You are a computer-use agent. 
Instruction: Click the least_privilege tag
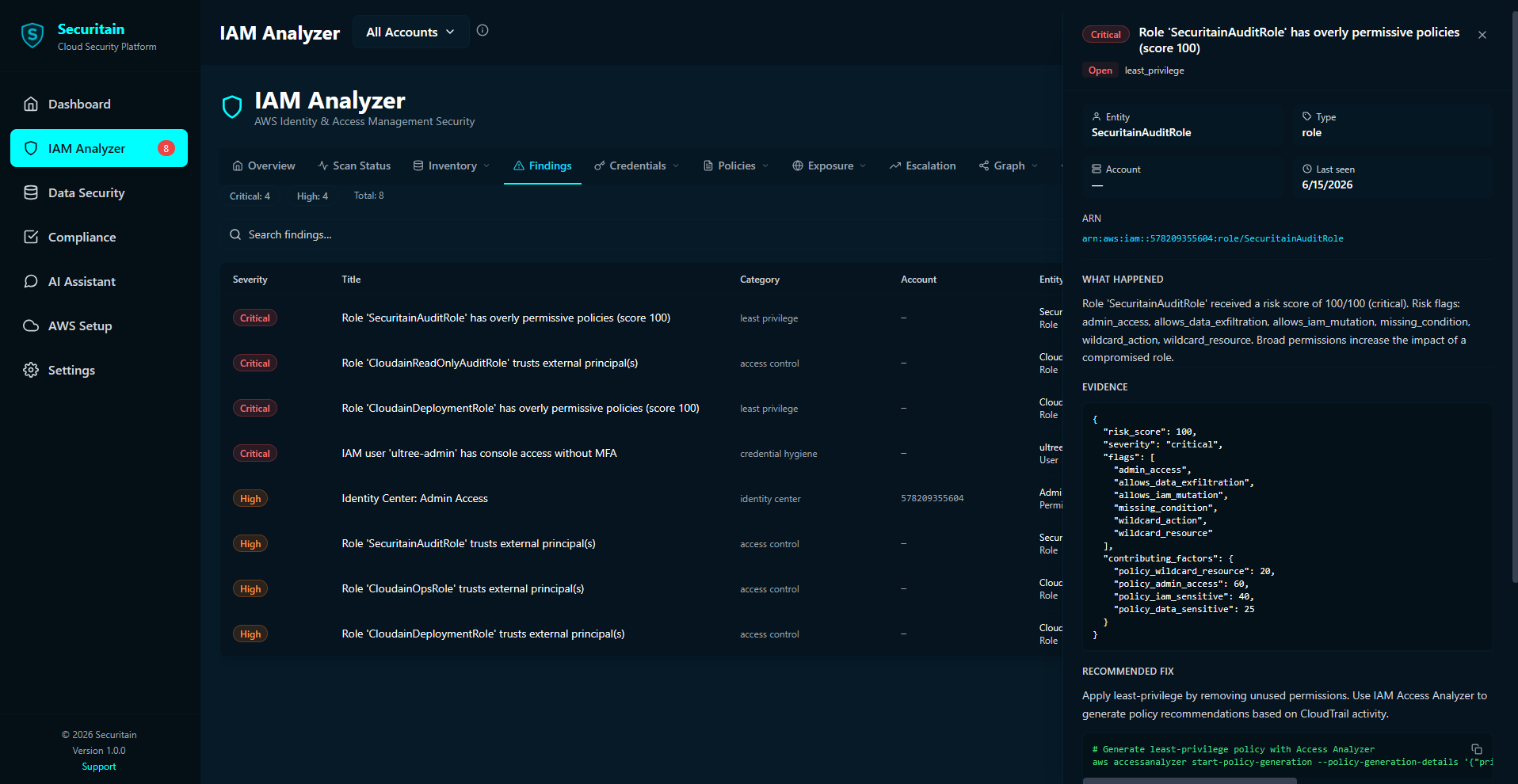1154,70
